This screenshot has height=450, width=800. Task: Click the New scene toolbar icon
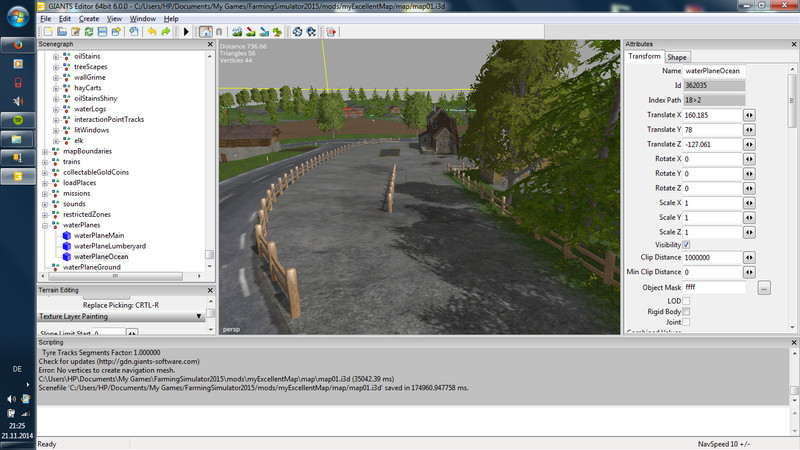coord(48,32)
